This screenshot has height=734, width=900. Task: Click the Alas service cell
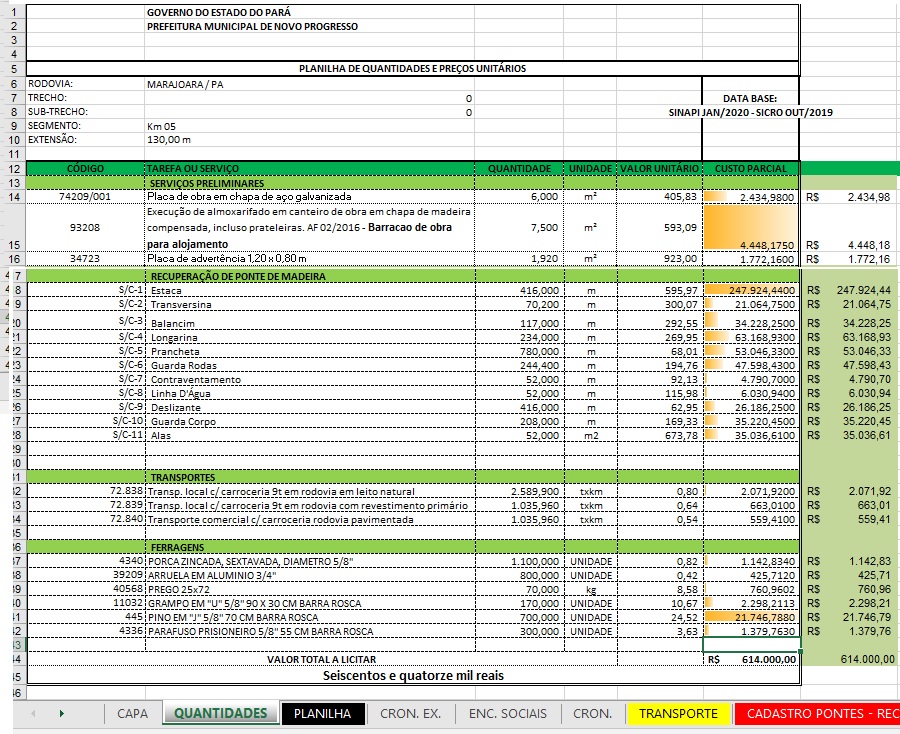point(309,435)
